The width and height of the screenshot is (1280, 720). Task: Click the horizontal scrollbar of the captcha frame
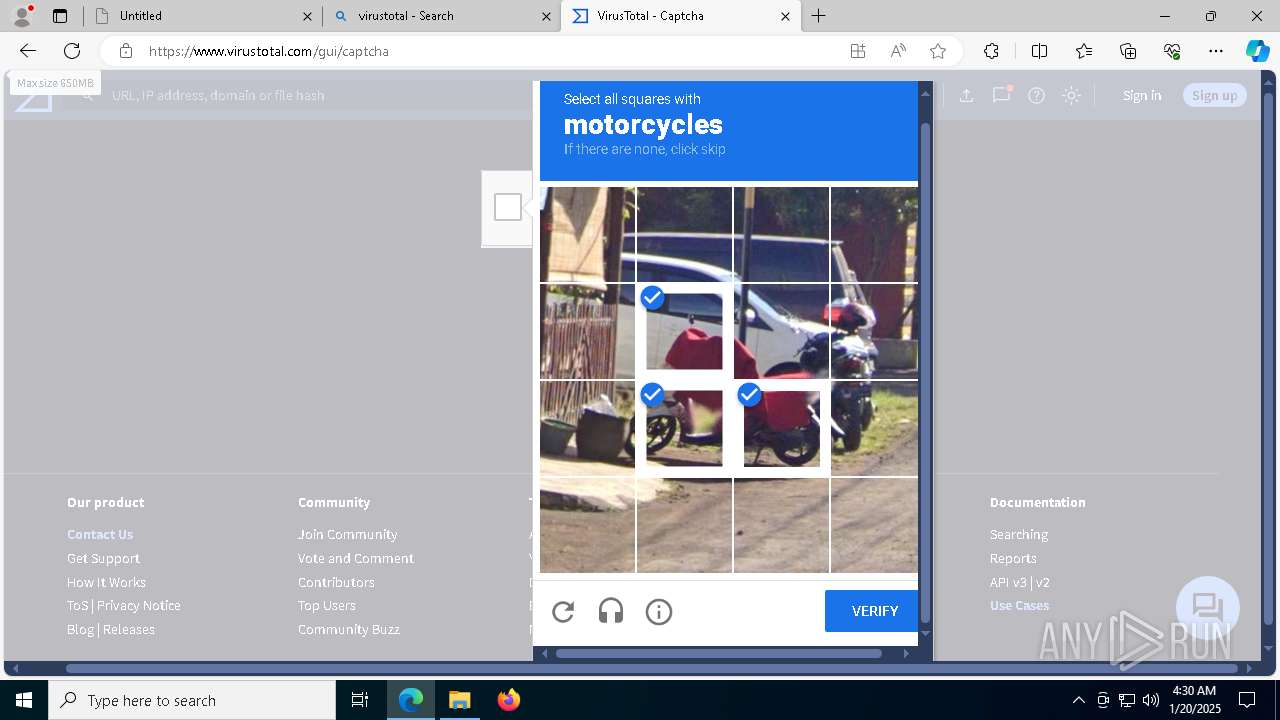pyautogui.click(x=718, y=653)
